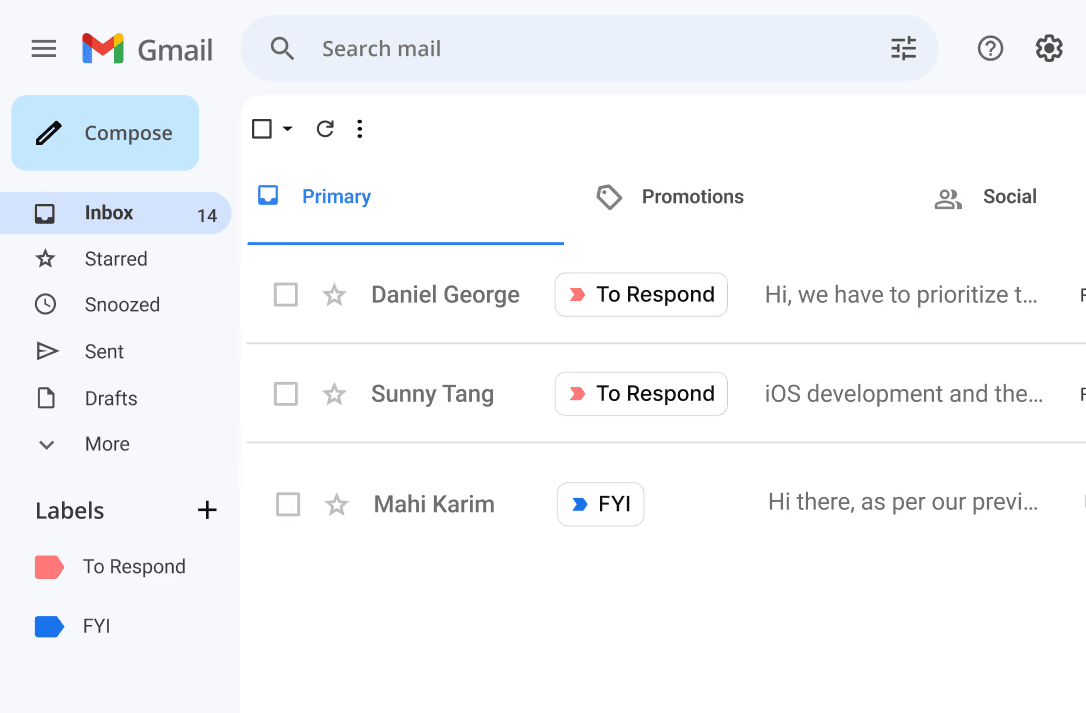
Task: Star the Mahi Karim email
Action: [337, 504]
